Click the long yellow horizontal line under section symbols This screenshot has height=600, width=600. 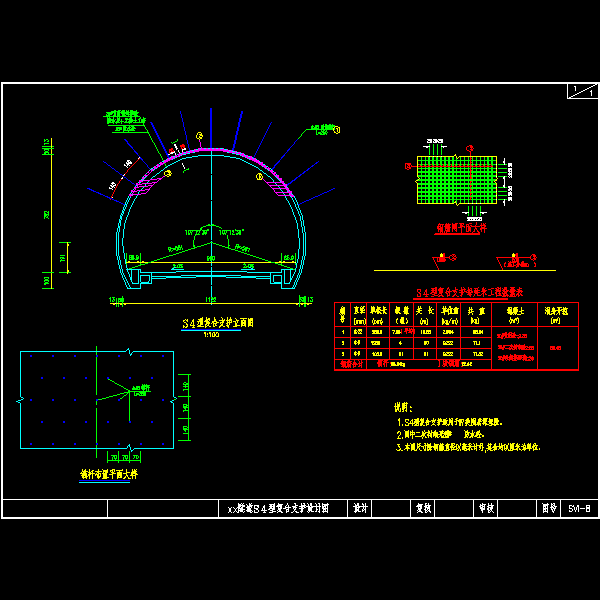tap(465, 270)
